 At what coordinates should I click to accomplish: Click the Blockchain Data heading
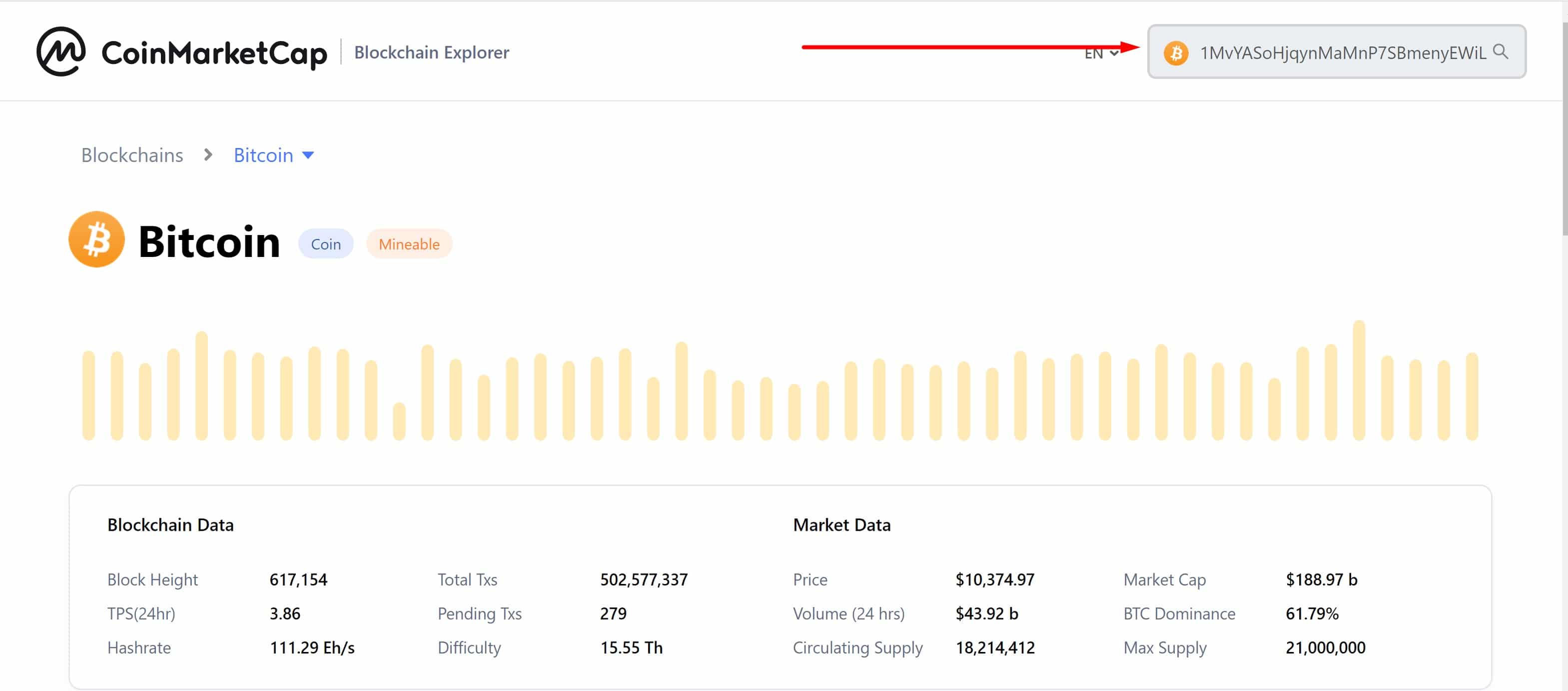[170, 524]
